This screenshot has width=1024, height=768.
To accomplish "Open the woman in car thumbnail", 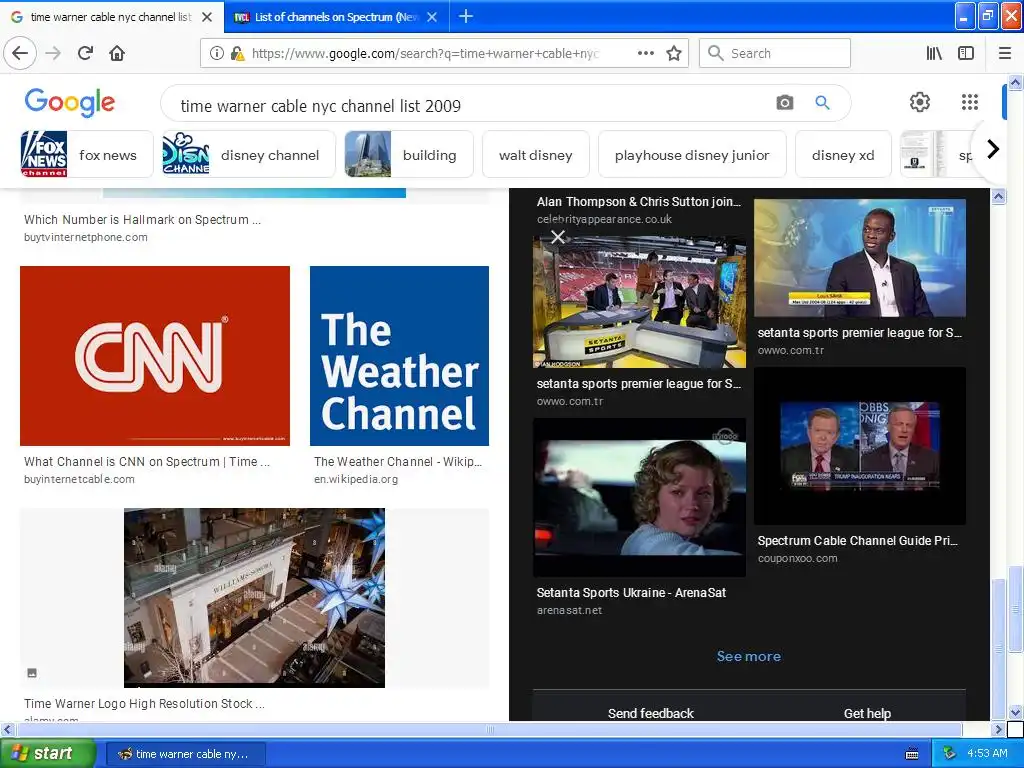I will coord(639,498).
